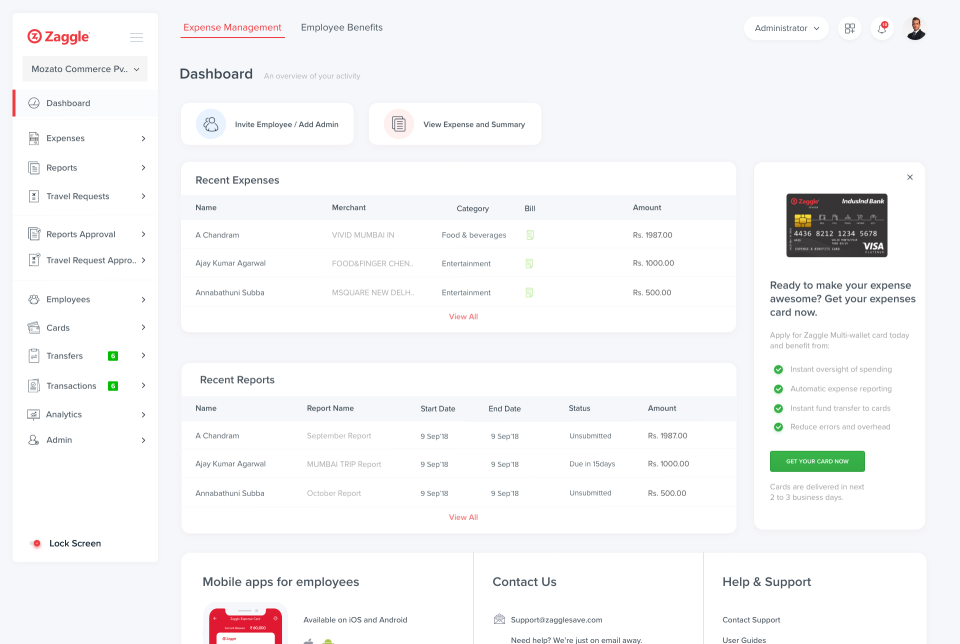Expand the Travel Requests chevron

(142, 196)
